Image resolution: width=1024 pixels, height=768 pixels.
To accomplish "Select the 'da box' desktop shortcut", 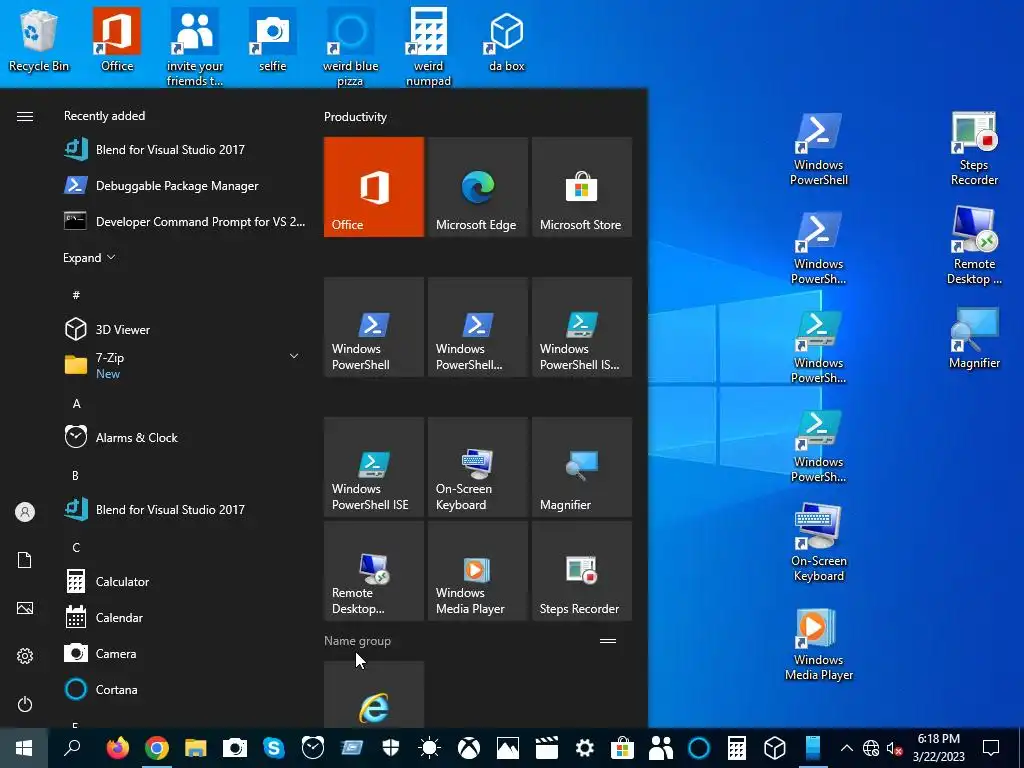I will [507, 40].
